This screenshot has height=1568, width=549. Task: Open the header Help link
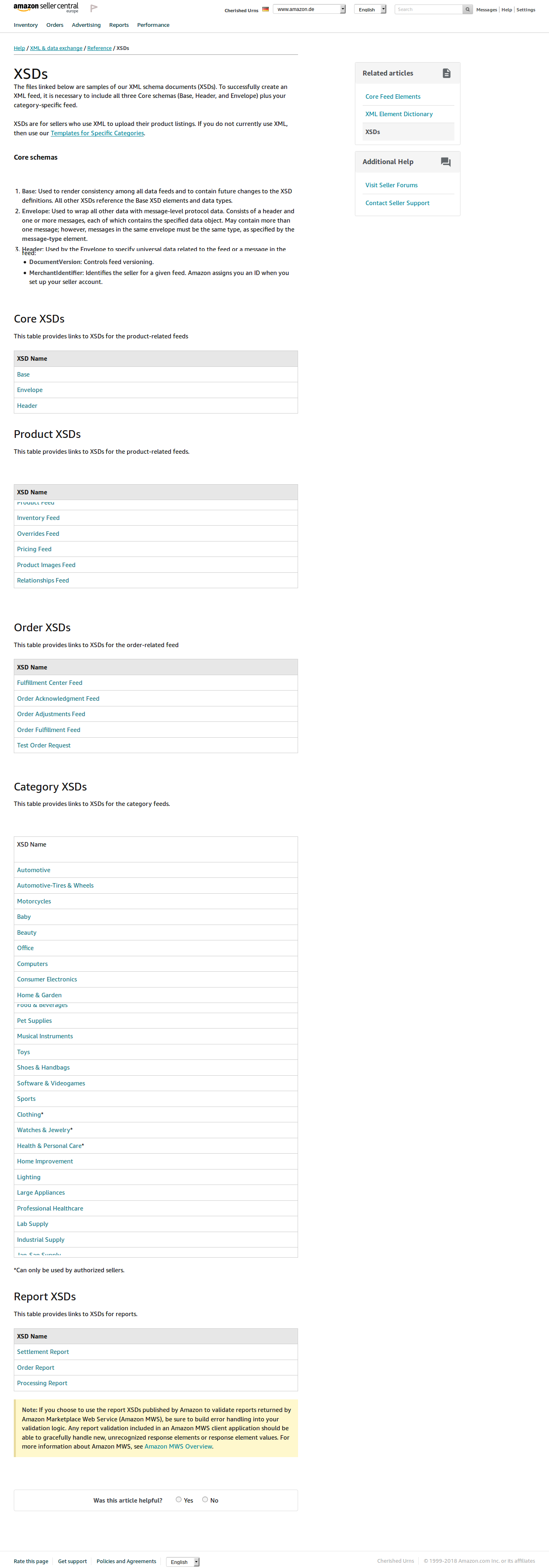(x=506, y=10)
